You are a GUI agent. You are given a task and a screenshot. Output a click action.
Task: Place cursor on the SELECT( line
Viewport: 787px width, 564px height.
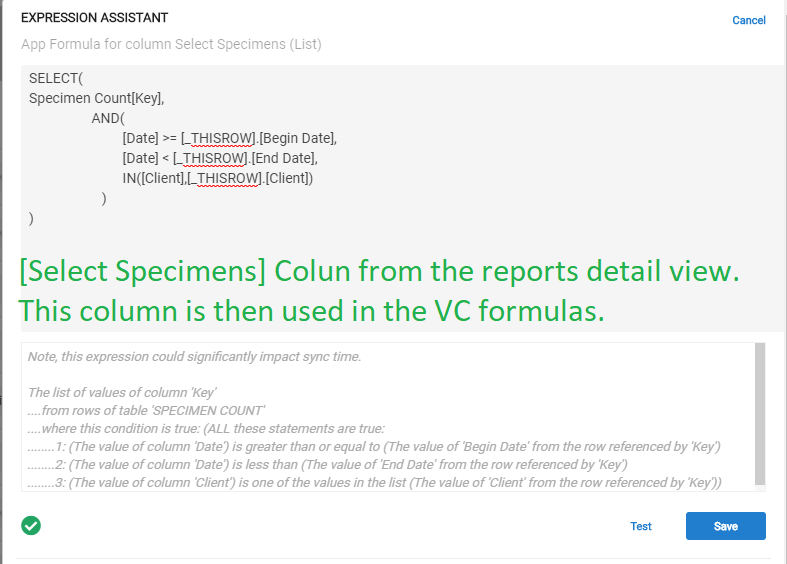point(56,78)
